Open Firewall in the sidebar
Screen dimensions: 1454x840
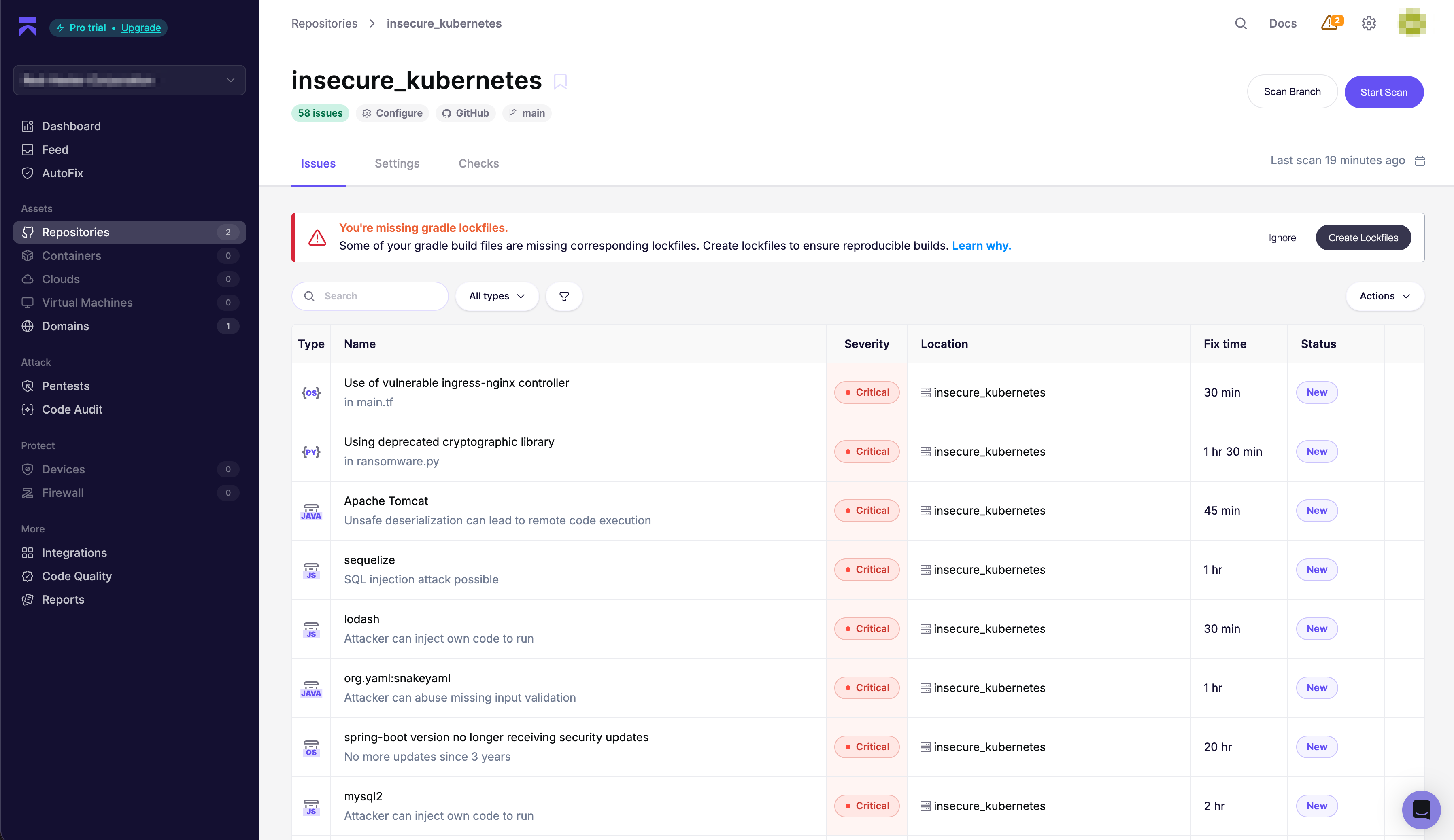tap(129, 493)
